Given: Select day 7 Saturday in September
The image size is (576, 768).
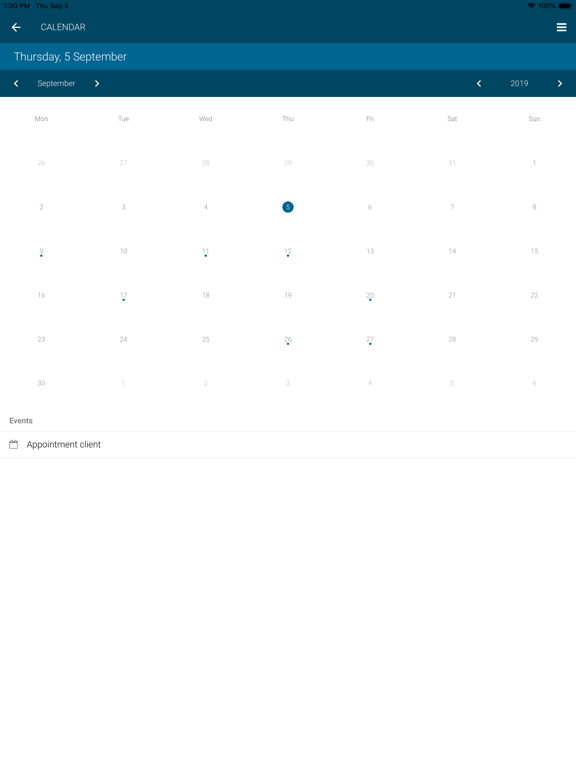Looking at the screenshot, I should pyautogui.click(x=452, y=207).
